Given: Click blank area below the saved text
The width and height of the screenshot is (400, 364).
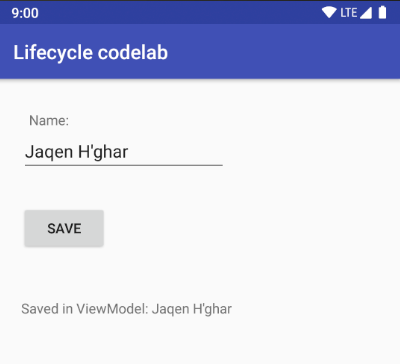Looking at the screenshot, I should pyautogui.click(x=200, y=342).
